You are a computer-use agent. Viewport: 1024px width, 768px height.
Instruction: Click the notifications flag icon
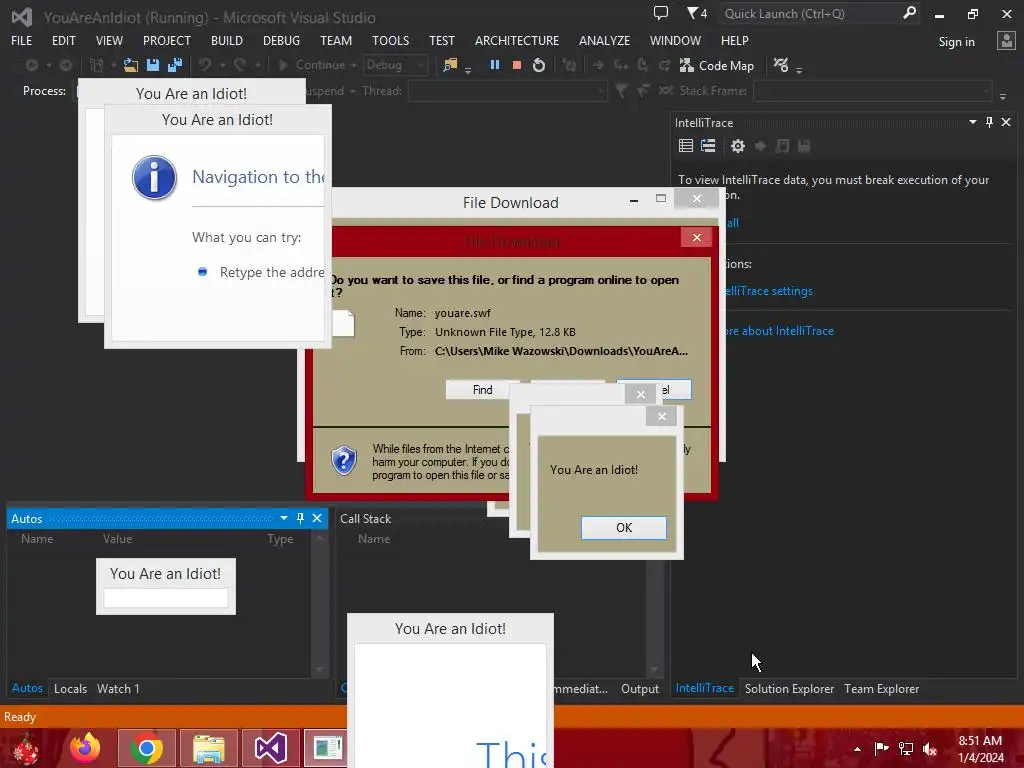697,13
